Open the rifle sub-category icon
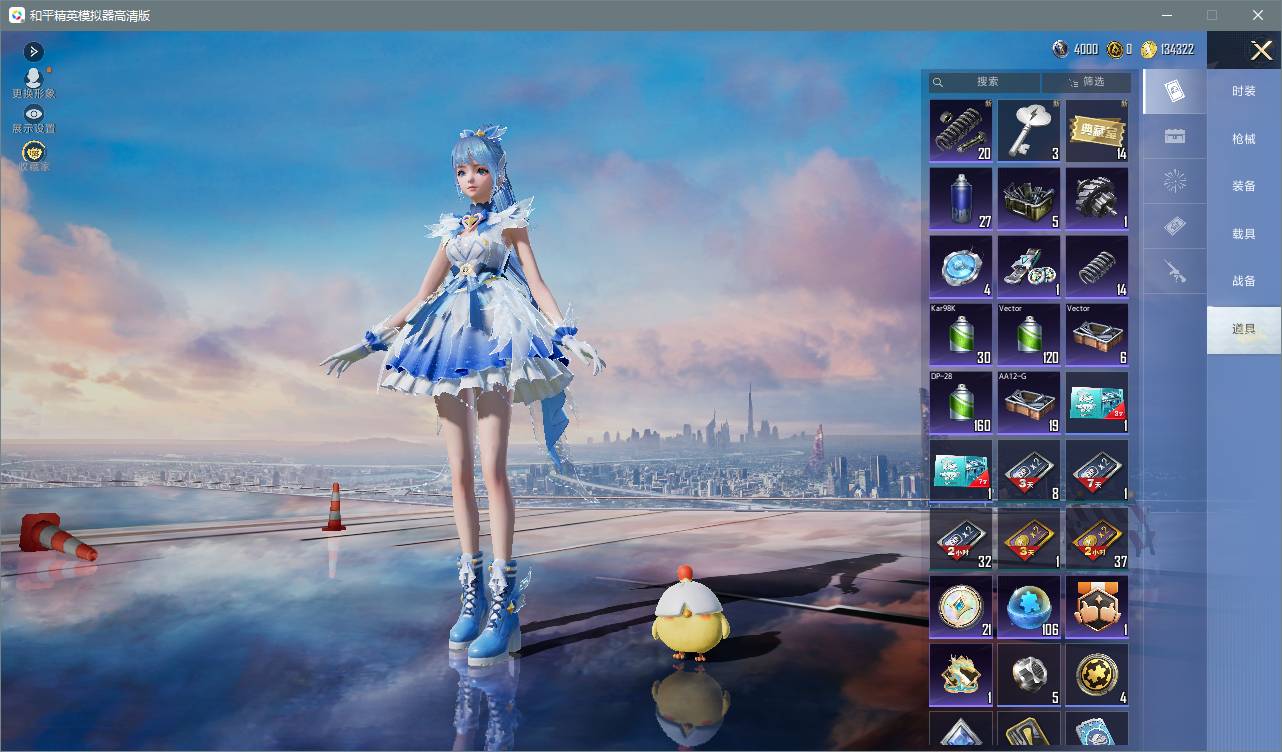The image size is (1282, 752). tap(1175, 272)
